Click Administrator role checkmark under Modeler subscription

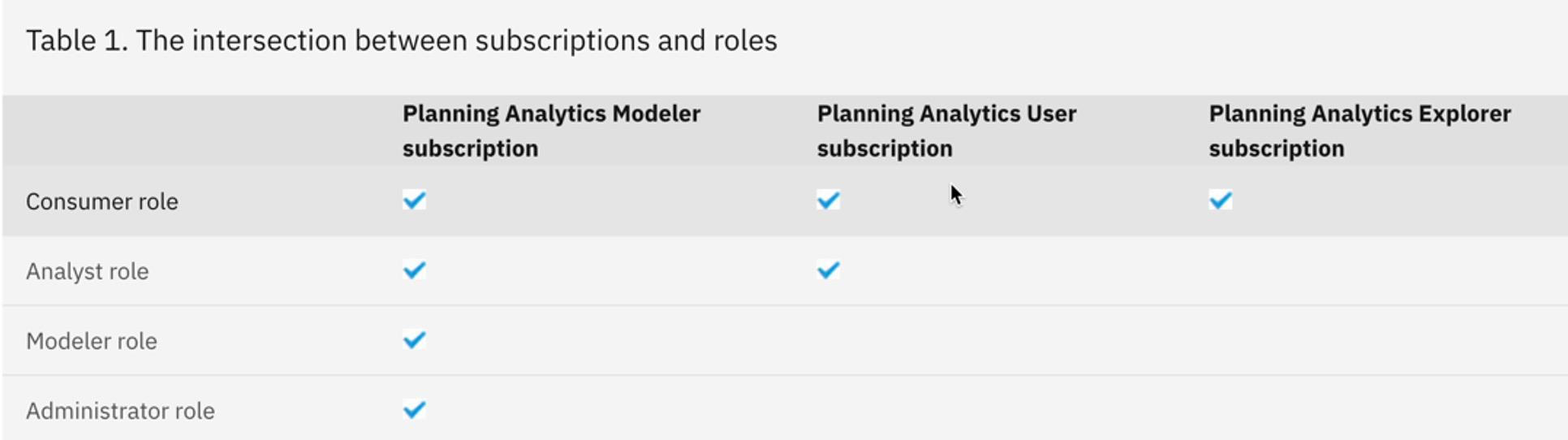[414, 409]
